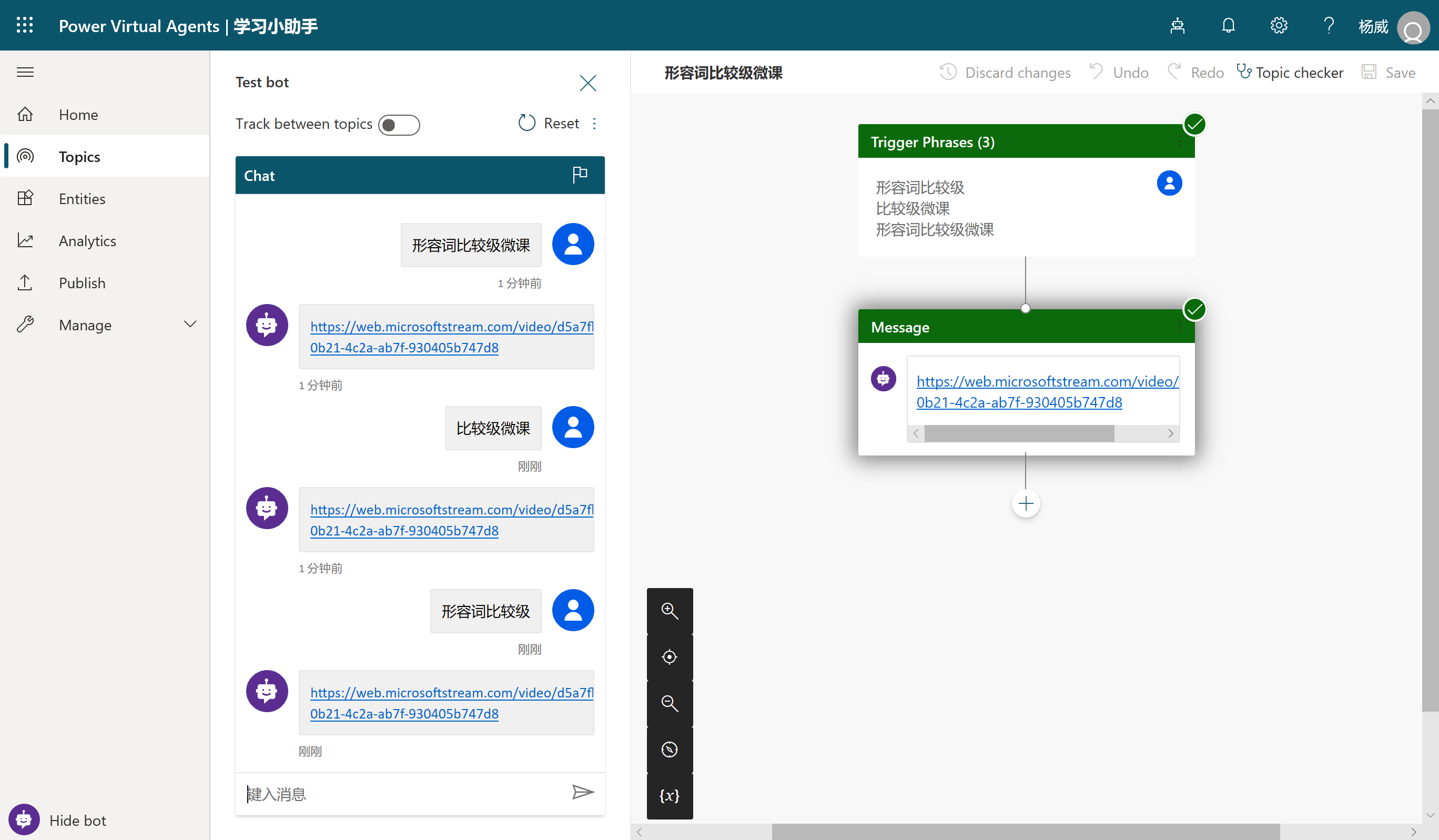1439x840 pixels.
Task: Click the zoom out canvas icon
Action: 669,704
